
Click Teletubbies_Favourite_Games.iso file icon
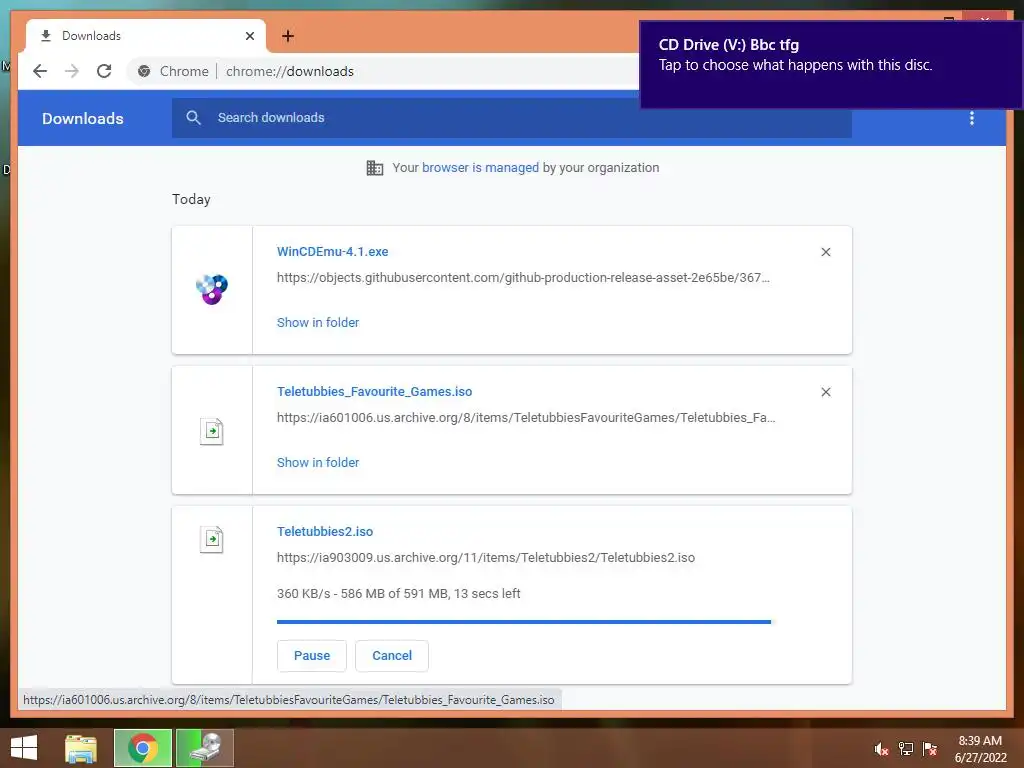click(212, 431)
